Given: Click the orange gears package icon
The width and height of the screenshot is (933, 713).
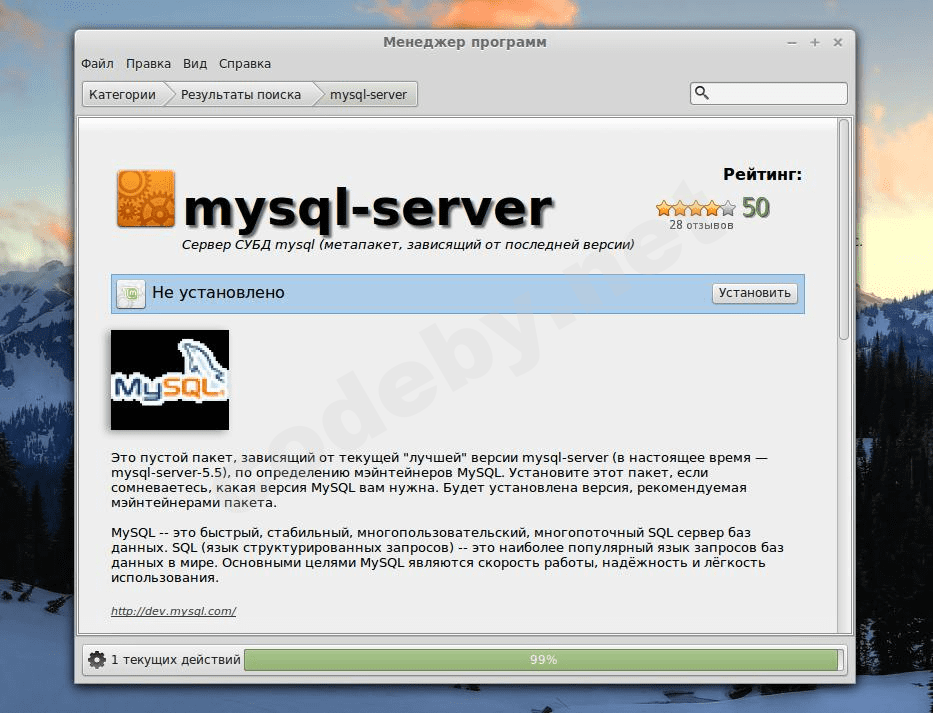Looking at the screenshot, I should (146, 199).
